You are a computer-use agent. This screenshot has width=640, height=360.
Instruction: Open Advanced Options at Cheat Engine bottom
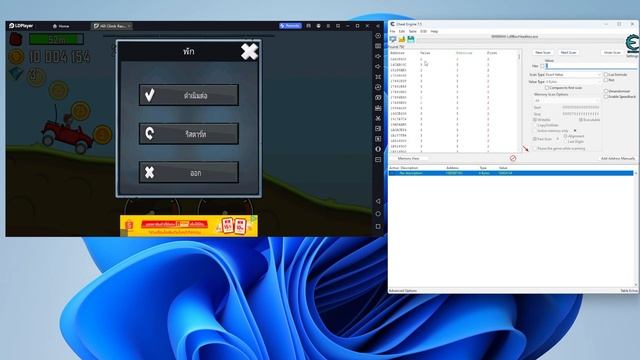[403, 291]
